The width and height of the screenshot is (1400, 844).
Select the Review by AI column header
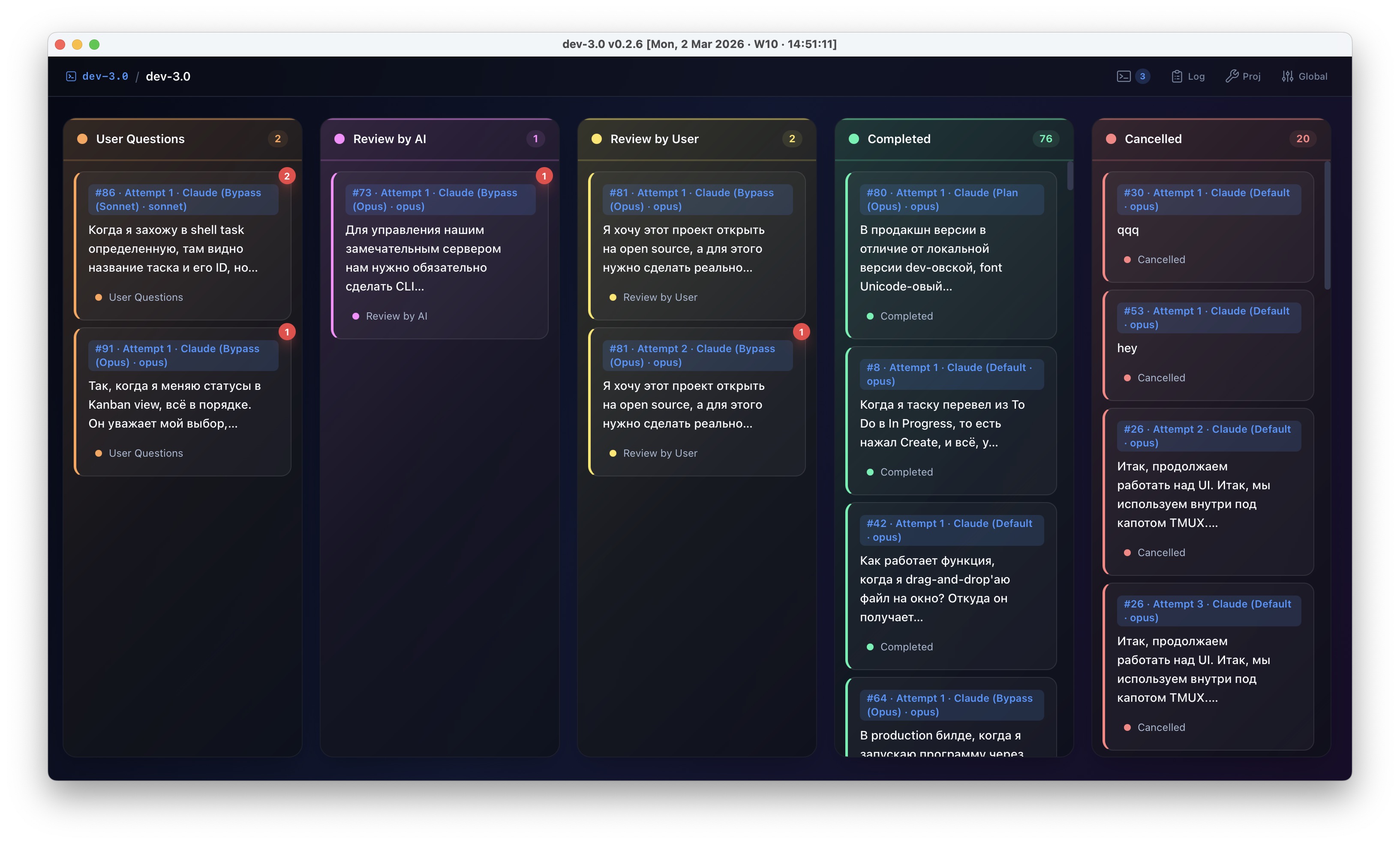(389, 139)
